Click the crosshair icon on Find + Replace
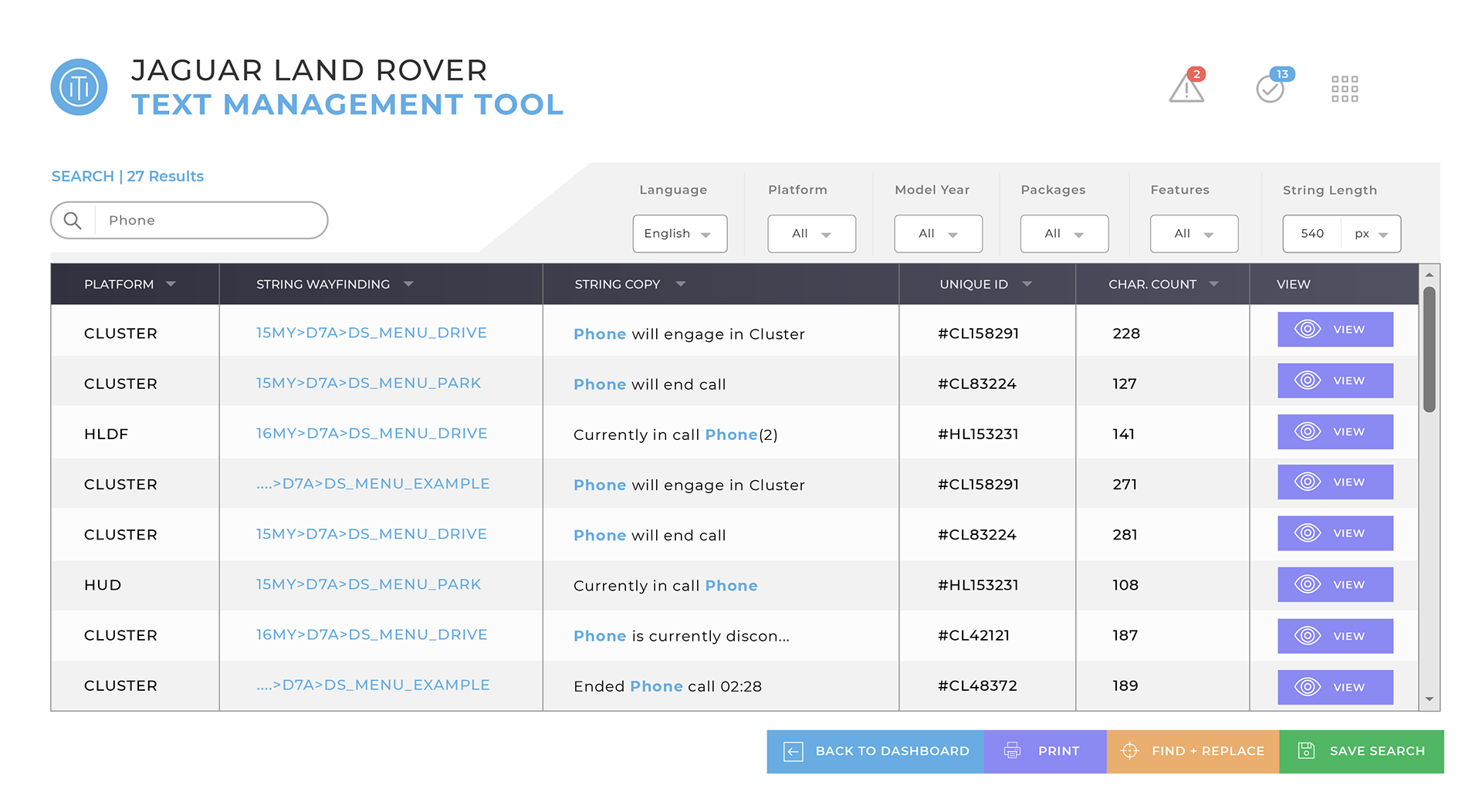 pyautogui.click(x=1129, y=751)
